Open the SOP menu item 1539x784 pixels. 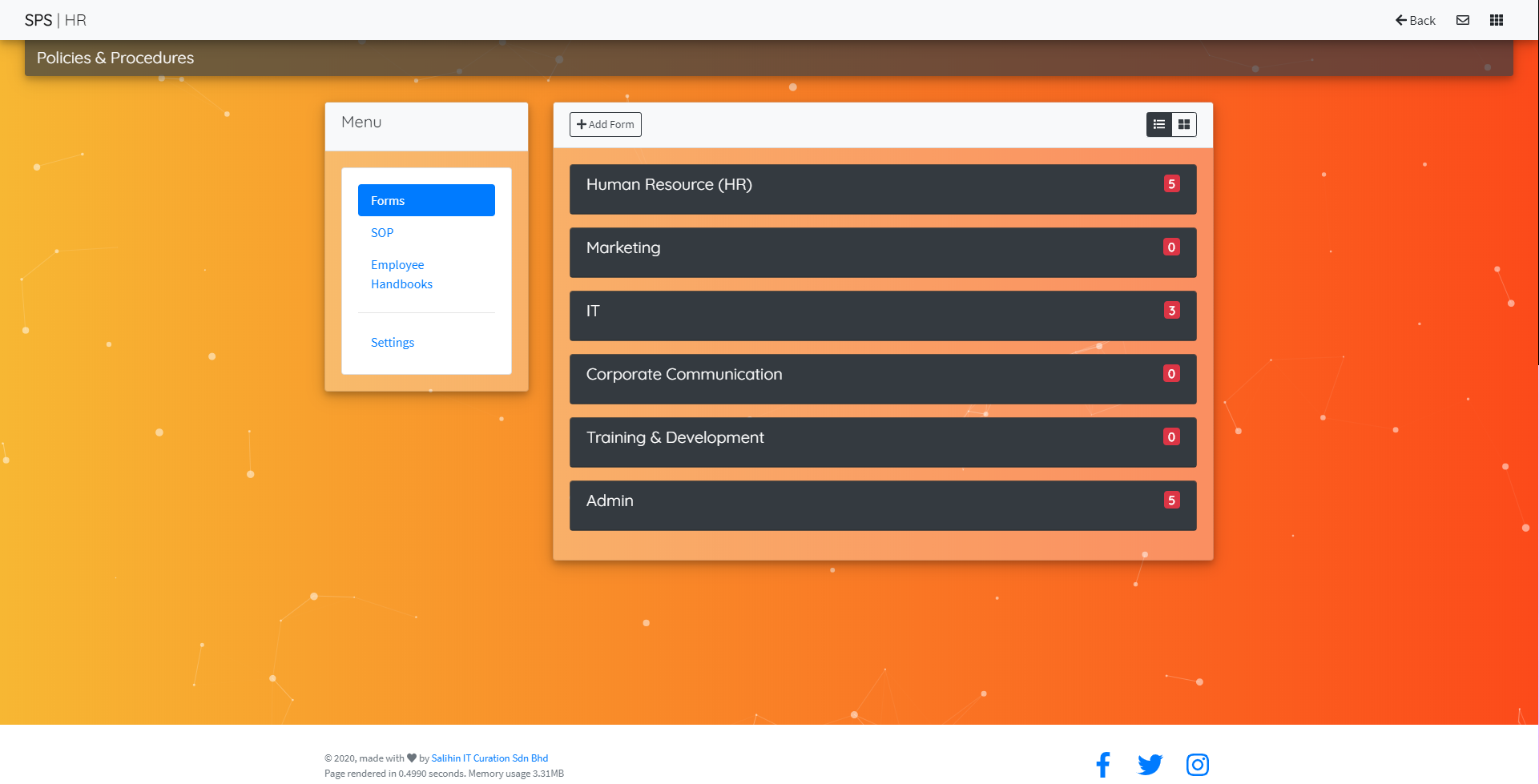tap(382, 232)
